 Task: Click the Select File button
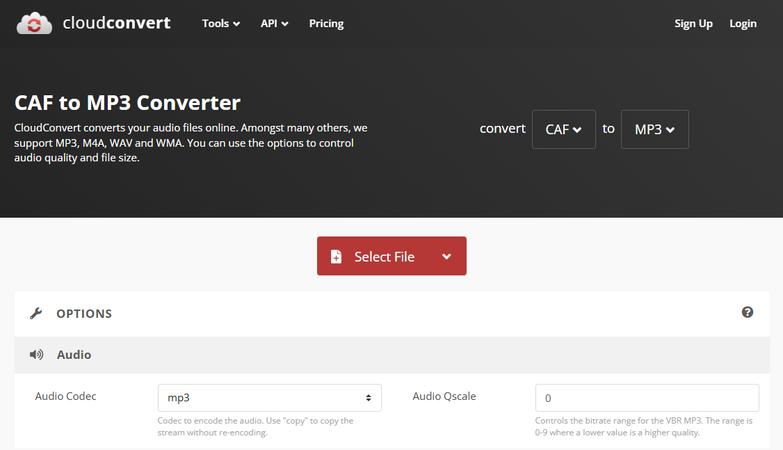pos(392,256)
